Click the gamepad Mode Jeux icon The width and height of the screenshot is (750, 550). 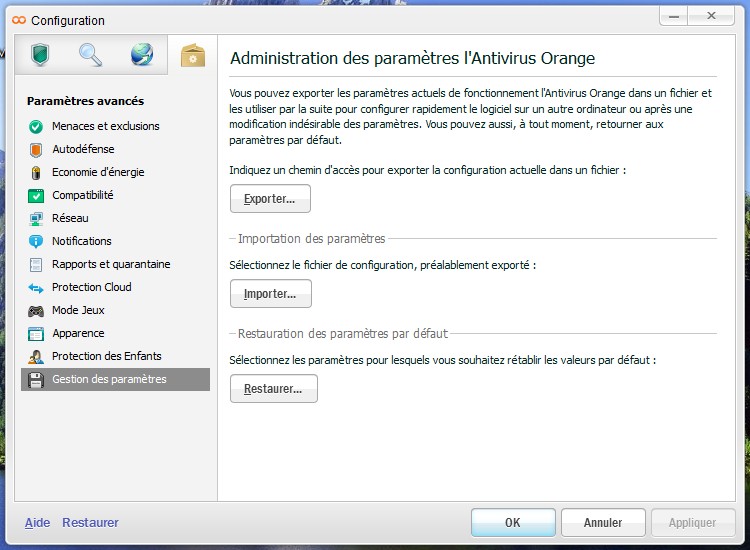[x=36, y=311]
